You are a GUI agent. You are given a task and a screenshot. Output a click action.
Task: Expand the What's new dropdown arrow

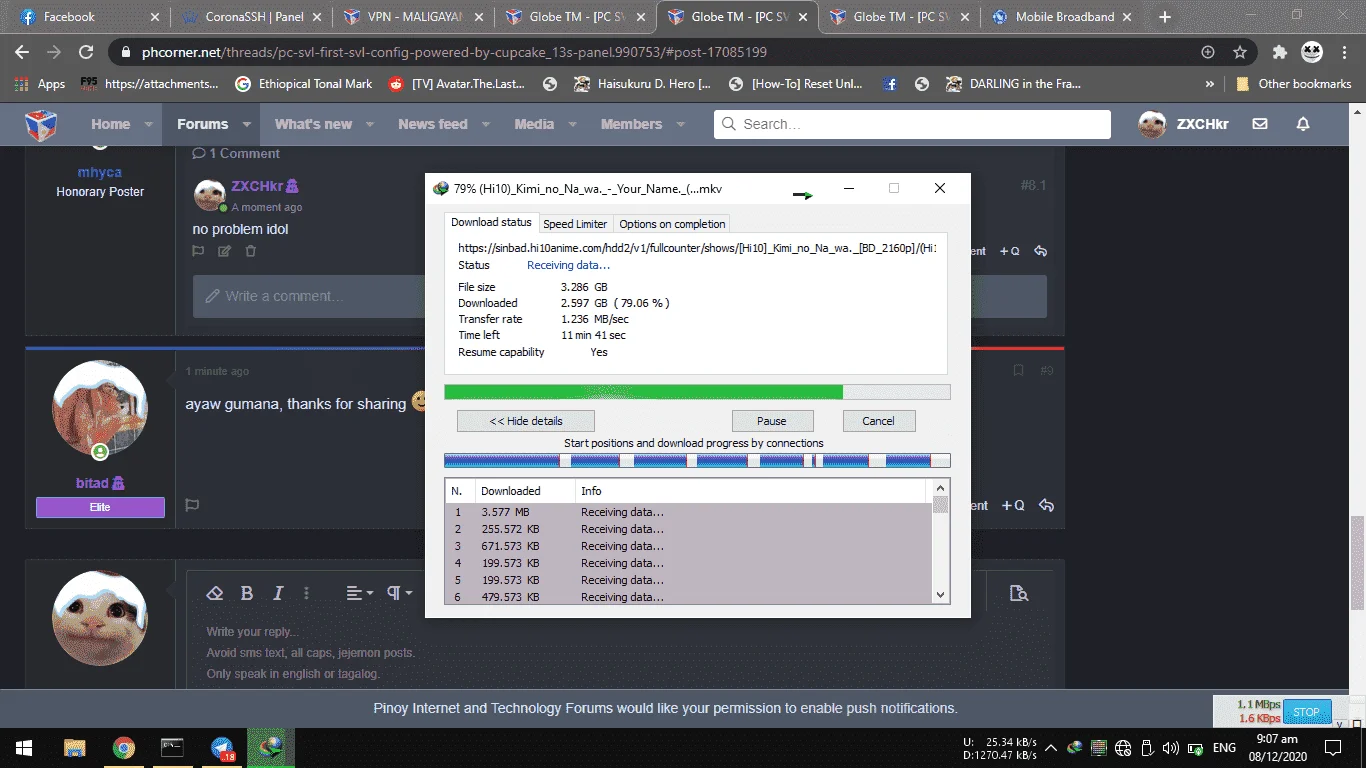[x=369, y=124]
